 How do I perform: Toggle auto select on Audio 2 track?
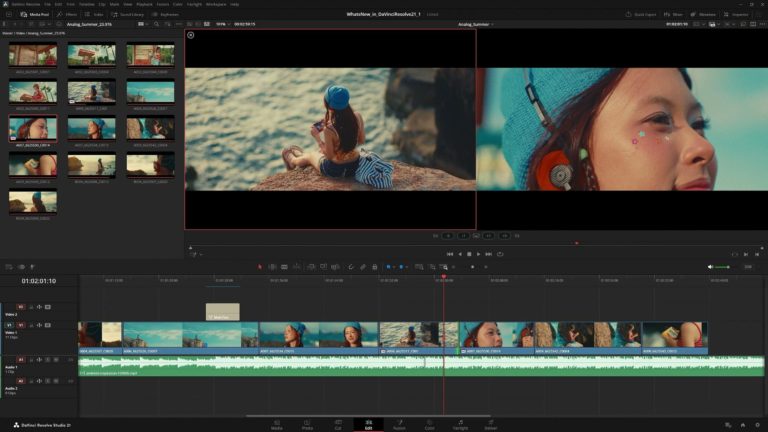click(x=39, y=381)
